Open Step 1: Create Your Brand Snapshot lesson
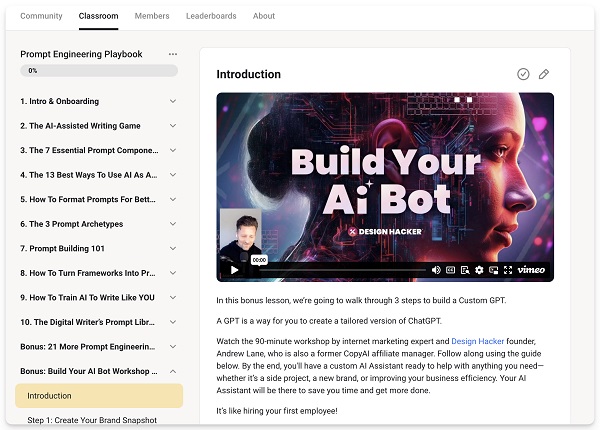The image size is (600, 430). (x=92, y=420)
